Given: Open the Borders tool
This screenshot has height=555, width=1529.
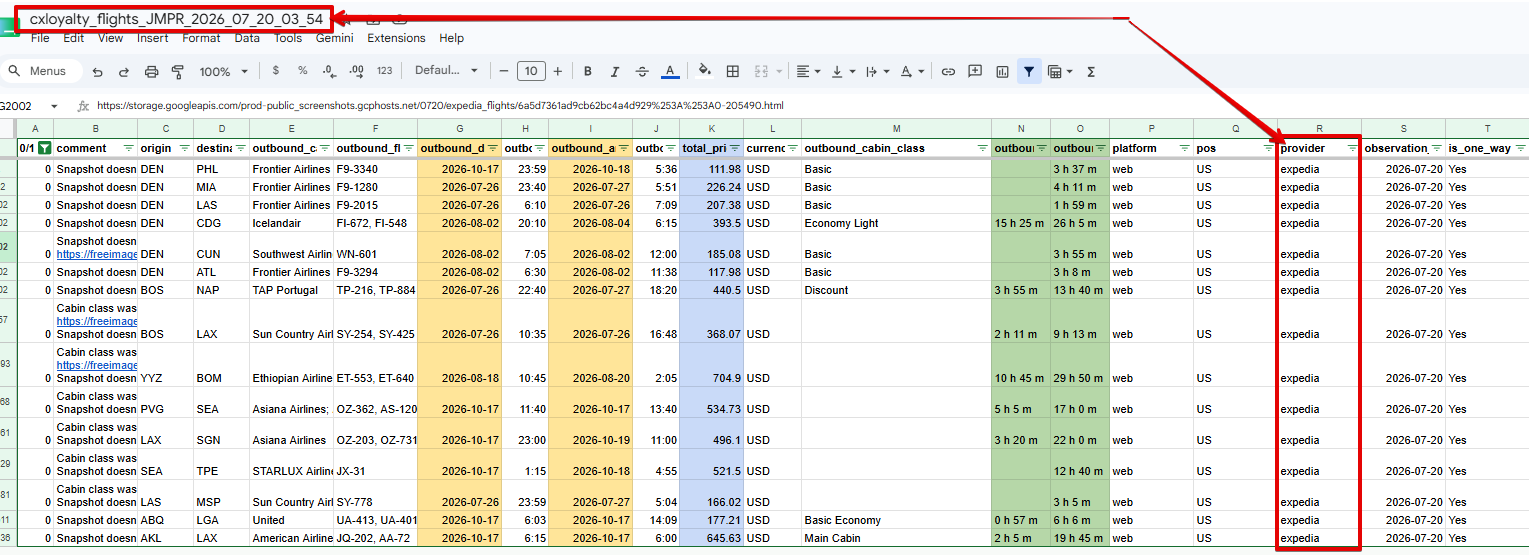Looking at the screenshot, I should [733, 71].
